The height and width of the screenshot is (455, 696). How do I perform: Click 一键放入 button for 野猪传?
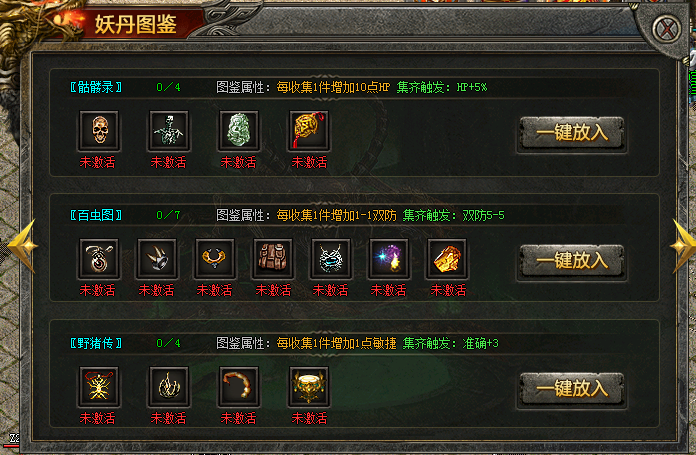pyautogui.click(x=572, y=389)
